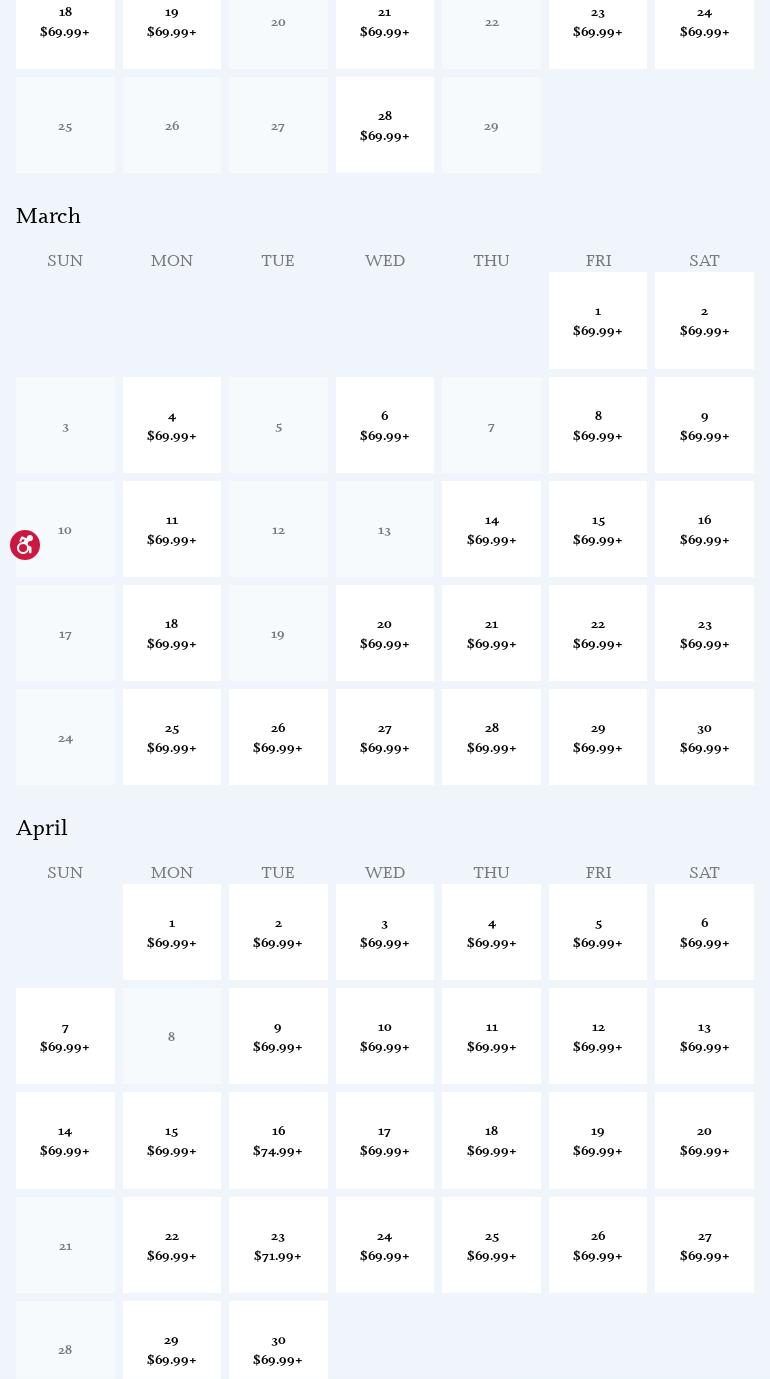The height and width of the screenshot is (1379, 770).
Task: Choose April 7 fare at $69.99+
Action: click(x=65, y=1037)
